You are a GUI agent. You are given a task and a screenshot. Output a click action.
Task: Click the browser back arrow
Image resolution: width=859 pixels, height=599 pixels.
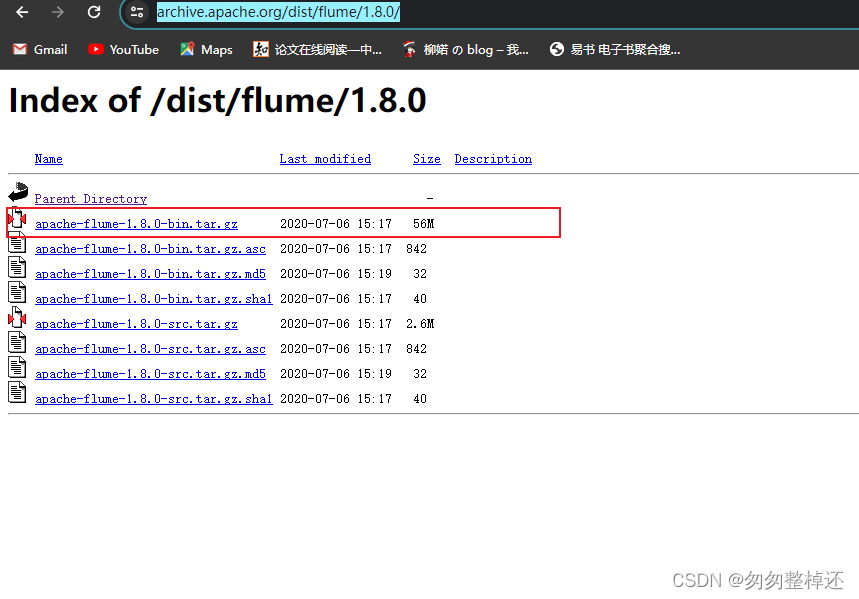(x=20, y=13)
